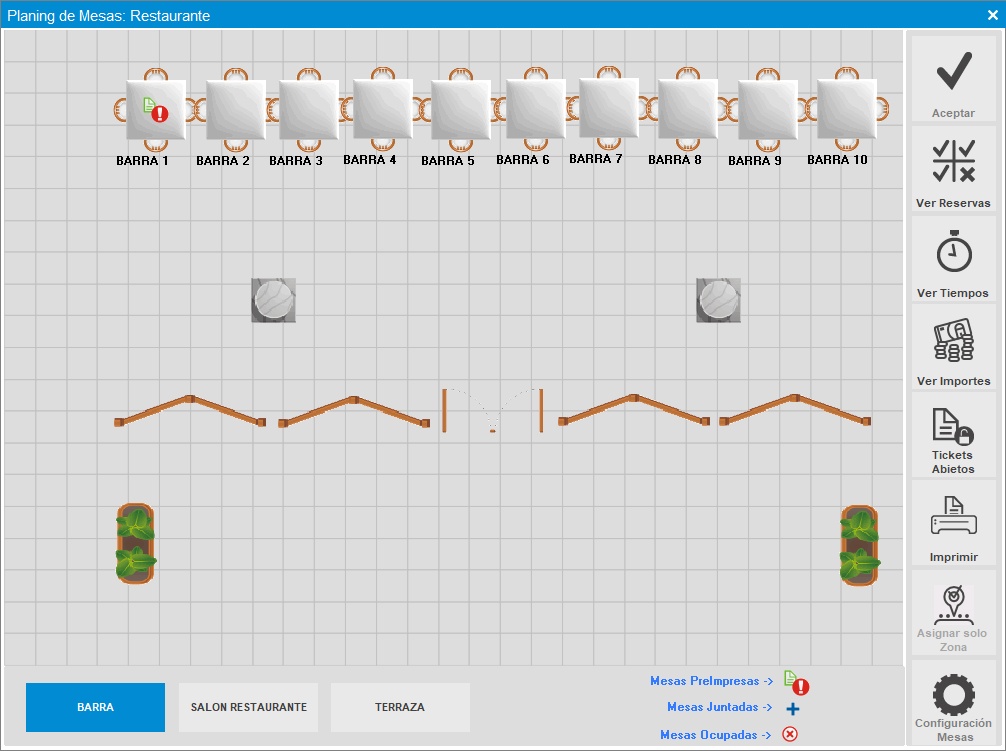
Task: Select table BARRA 2
Action: pyautogui.click(x=235, y=110)
